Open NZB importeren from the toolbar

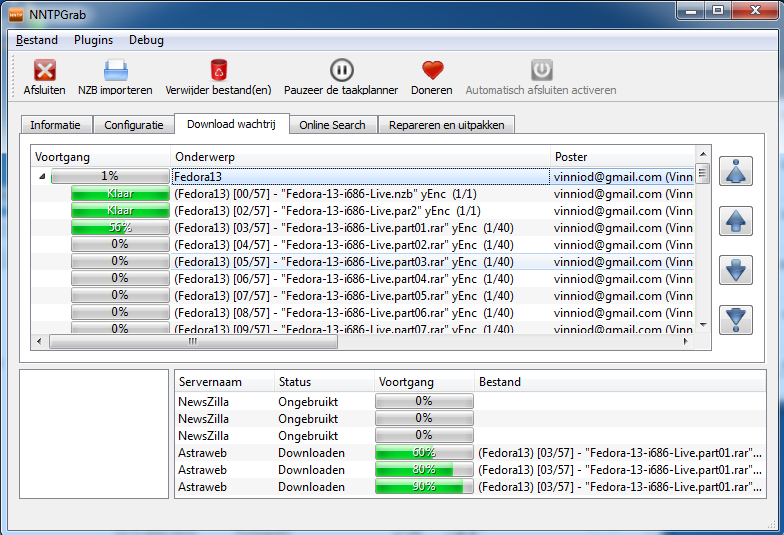click(x=115, y=71)
